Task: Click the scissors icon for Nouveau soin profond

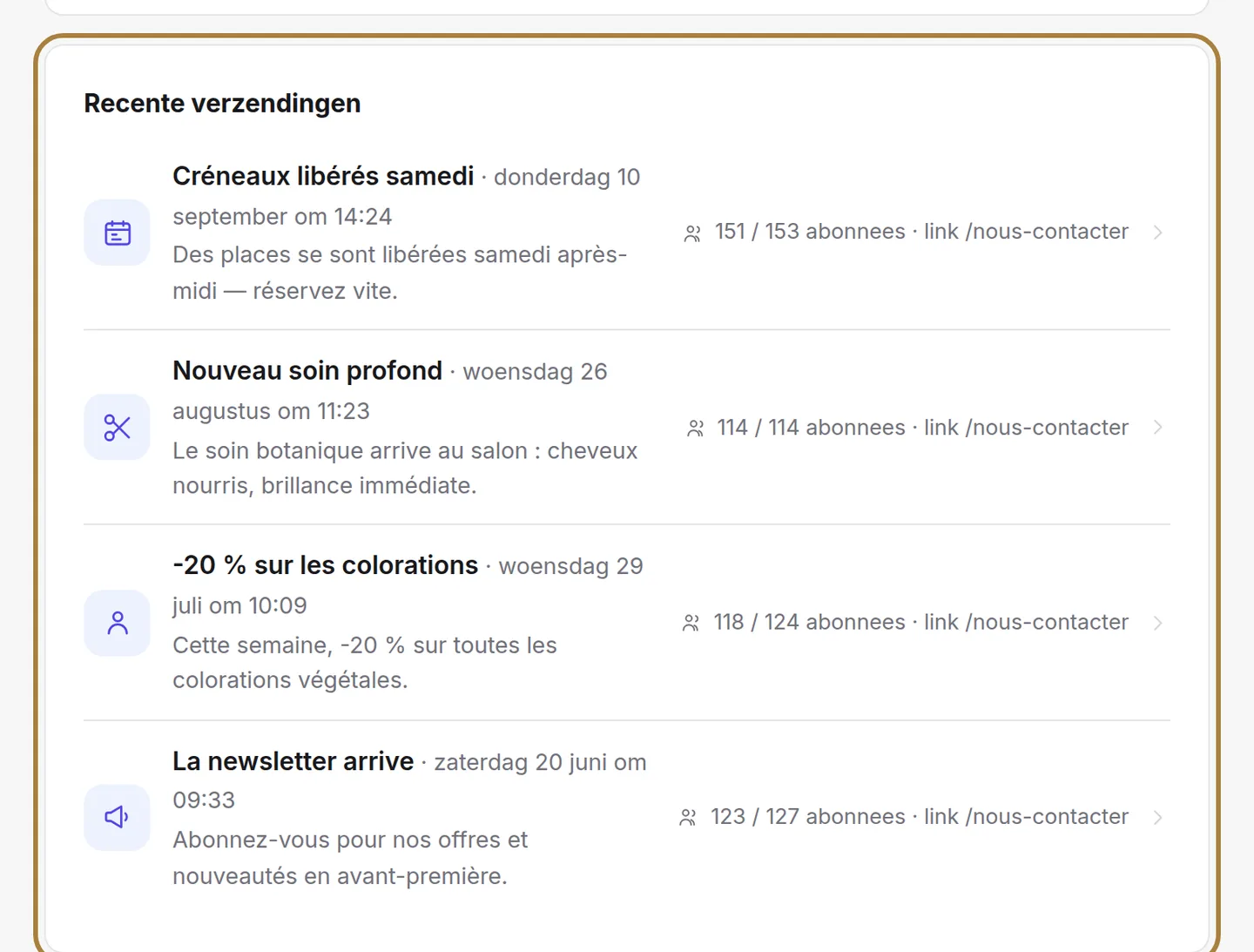Action: (117, 428)
